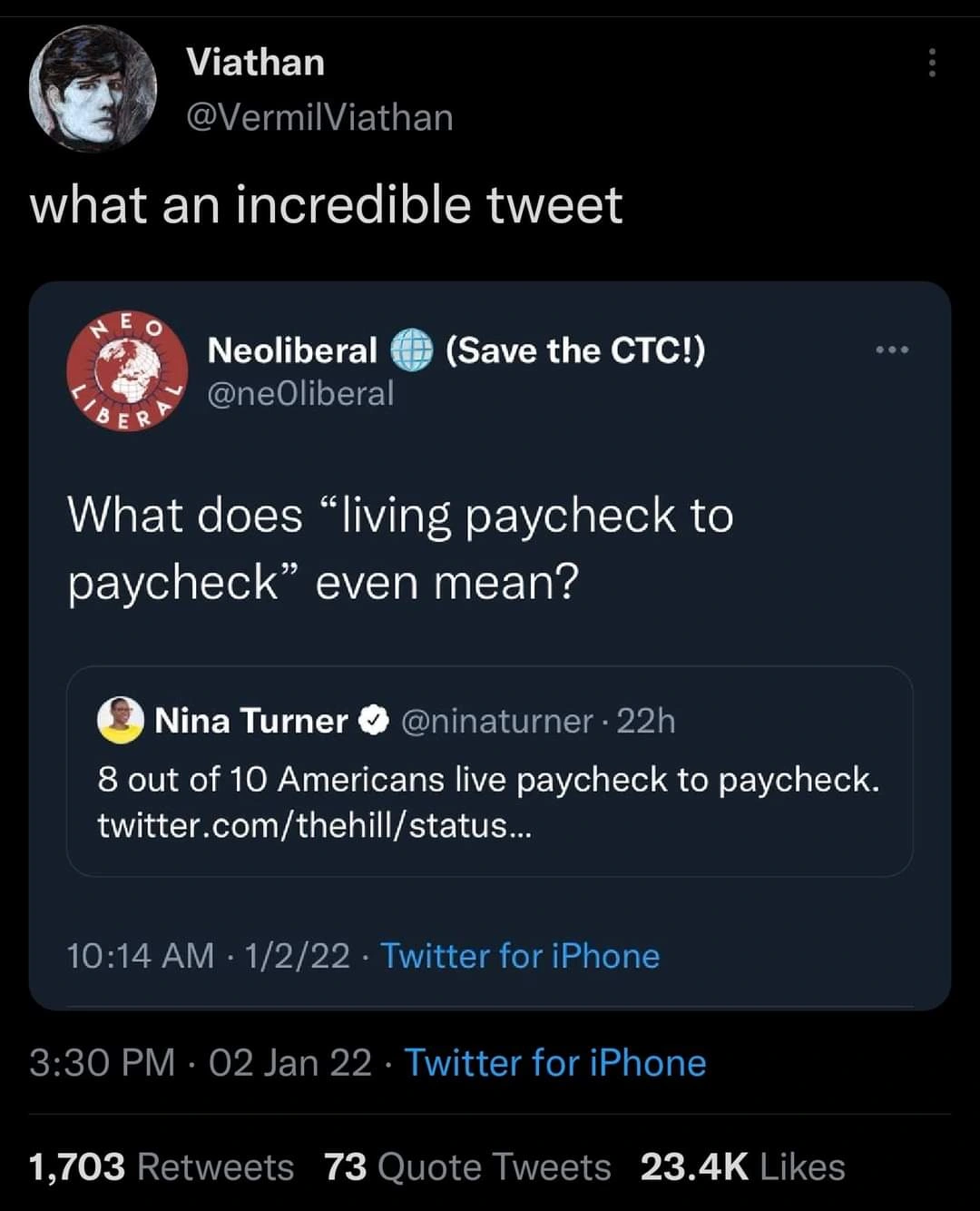The image size is (980, 1211).
Task: Click the 10:14 AM 1/2/22 timestamp
Action: [208, 956]
